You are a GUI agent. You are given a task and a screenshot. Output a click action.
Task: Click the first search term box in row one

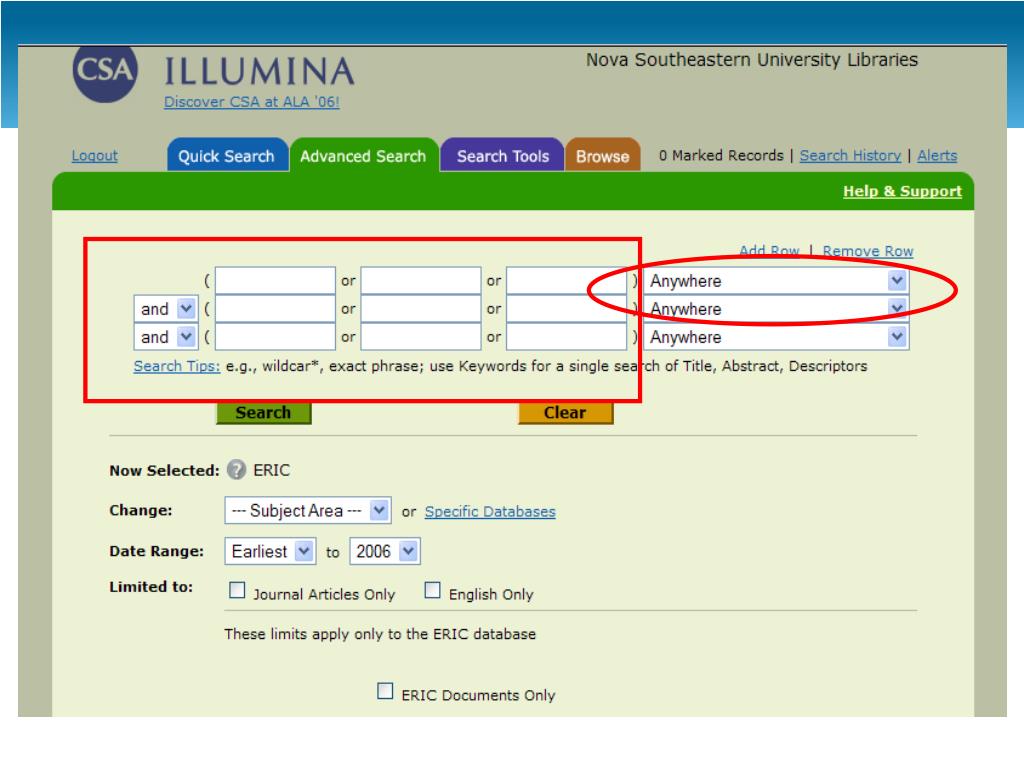(275, 281)
